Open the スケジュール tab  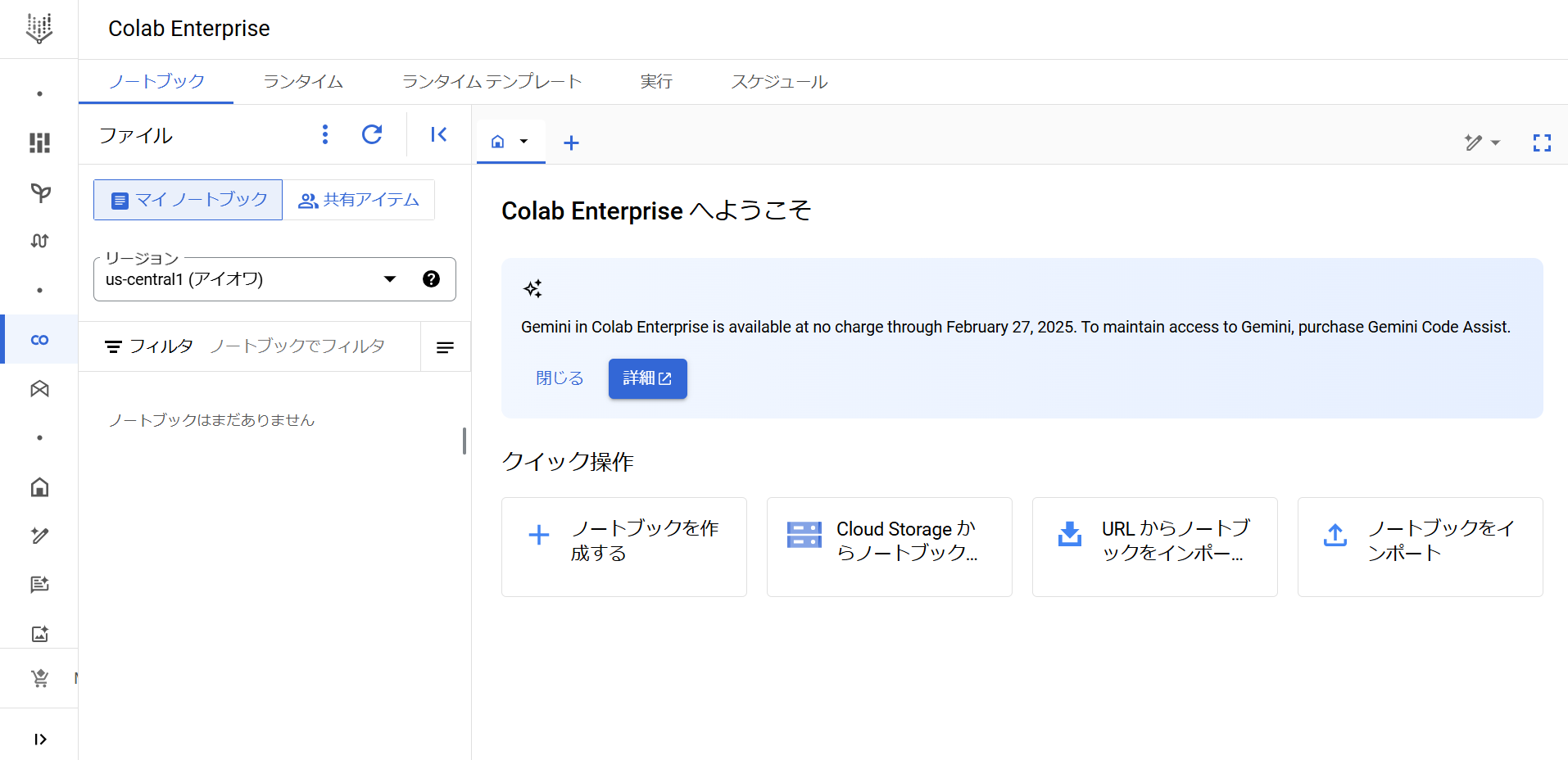[x=778, y=81]
